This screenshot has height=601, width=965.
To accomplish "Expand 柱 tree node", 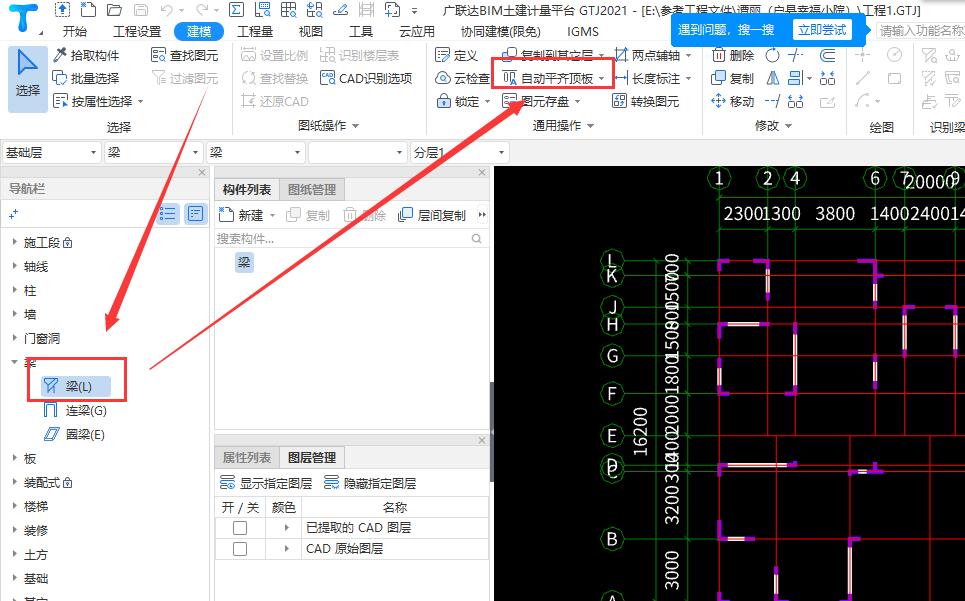I will pyautogui.click(x=14, y=290).
